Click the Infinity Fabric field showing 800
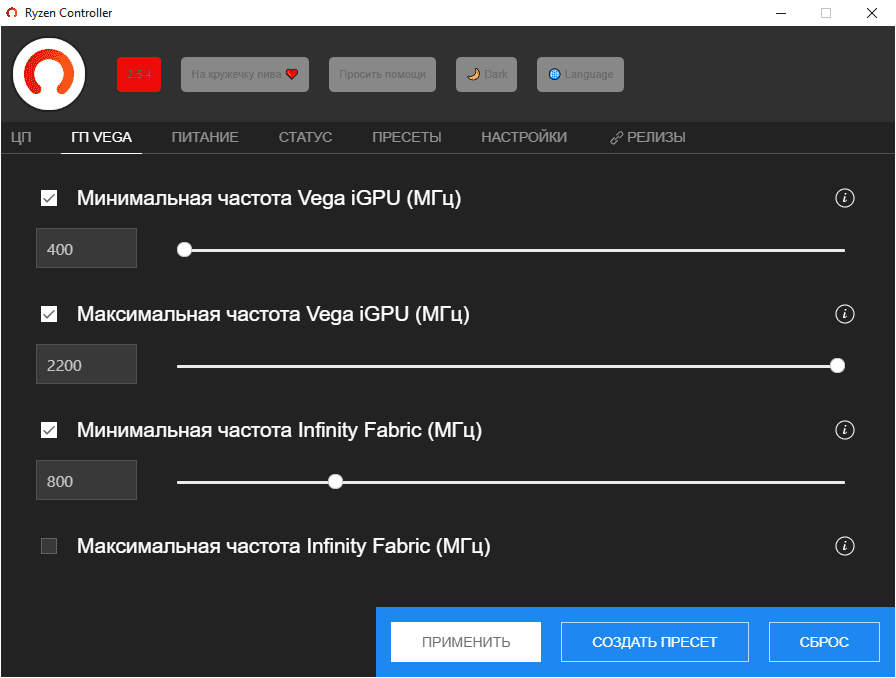 click(x=86, y=480)
